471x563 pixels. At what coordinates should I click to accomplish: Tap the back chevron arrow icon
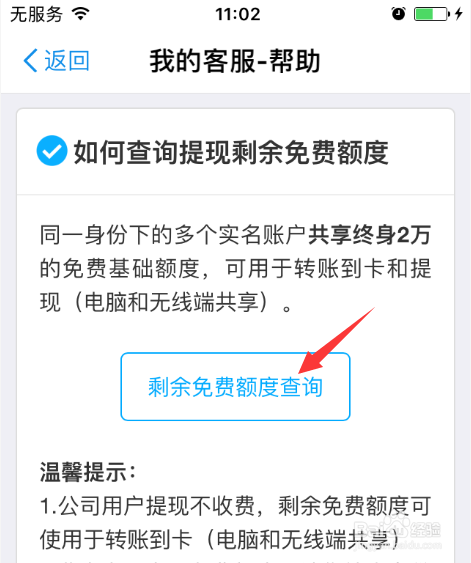[x=30, y=60]
